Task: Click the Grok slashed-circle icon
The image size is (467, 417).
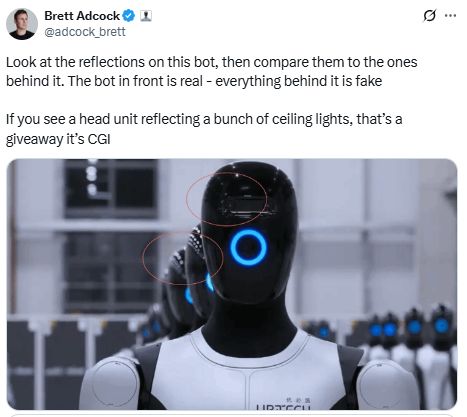Action: pyautogui.click(x=430, y=16)
